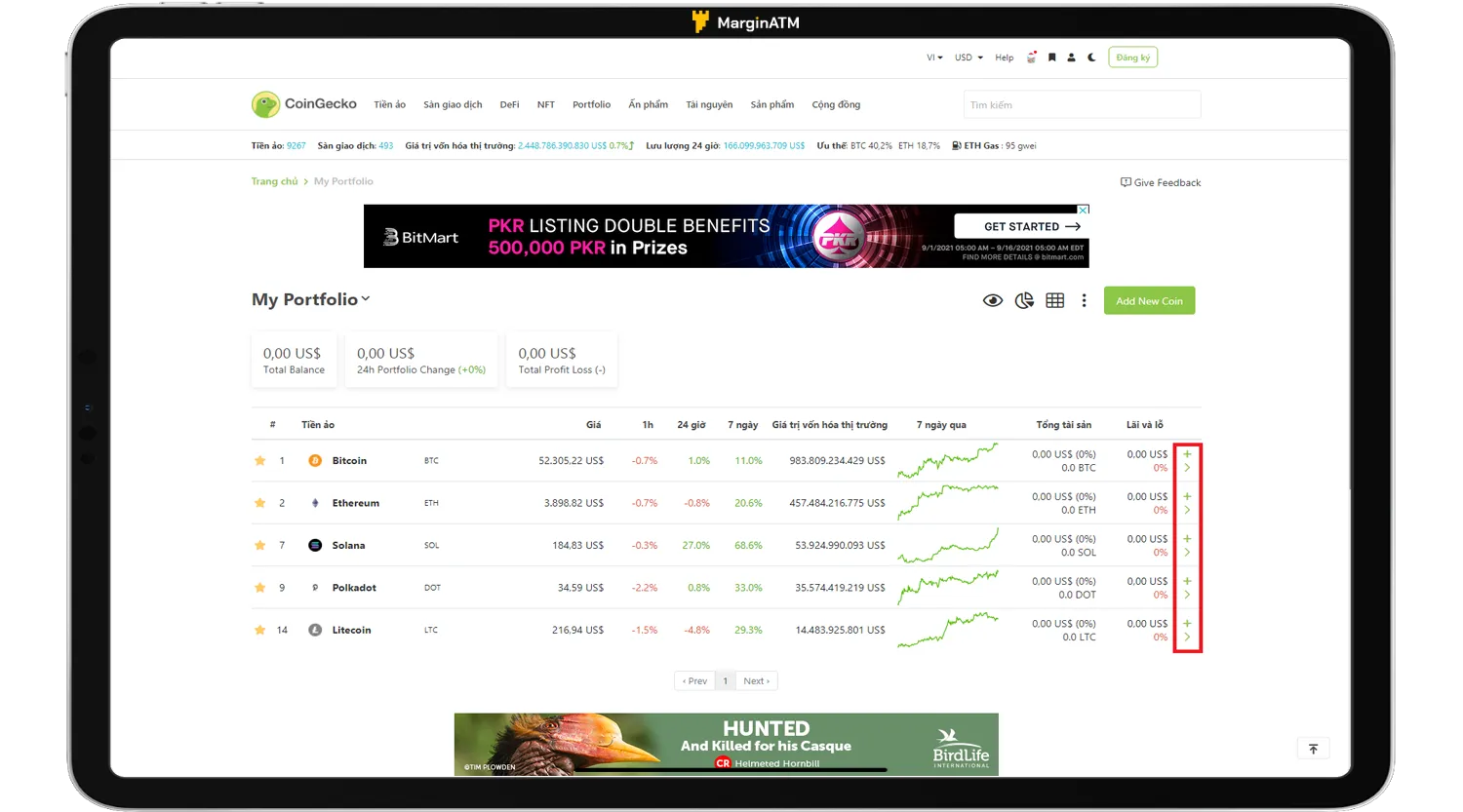This screenshot has height=812, width=1463.
Task: Click the CoinGecko logo
Action: [x=304, y=103]
